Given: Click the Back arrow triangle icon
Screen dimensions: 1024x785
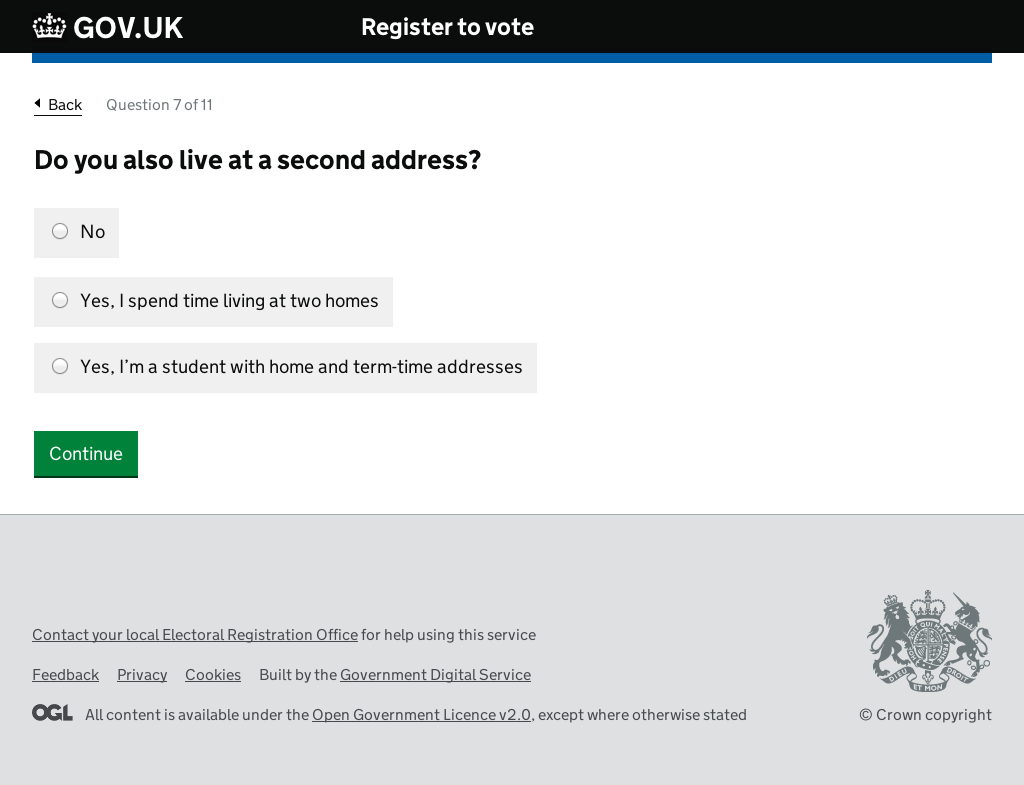Looking at the screenshot, I should pyautogui.click(x=38, y=103).
